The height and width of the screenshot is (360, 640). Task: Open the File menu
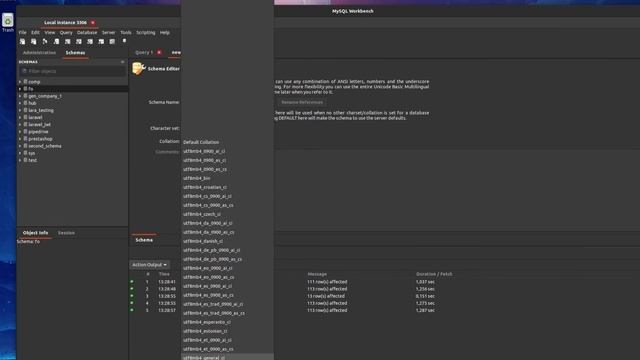click(22, 32)
